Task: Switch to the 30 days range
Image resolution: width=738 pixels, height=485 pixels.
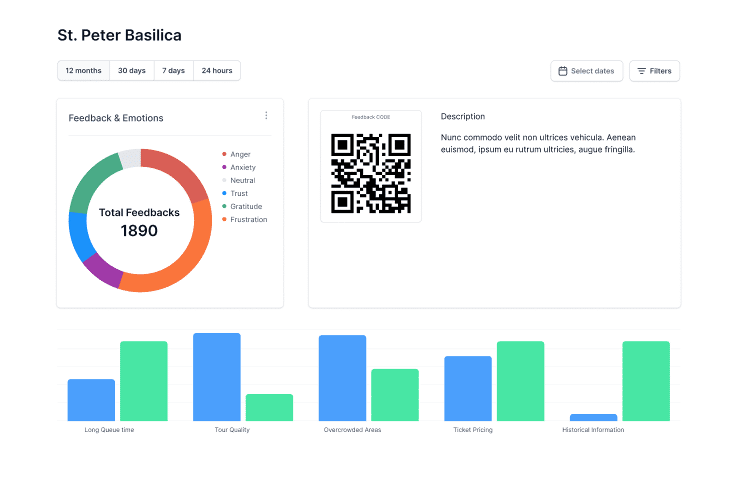Action: (x=132, y=71)
